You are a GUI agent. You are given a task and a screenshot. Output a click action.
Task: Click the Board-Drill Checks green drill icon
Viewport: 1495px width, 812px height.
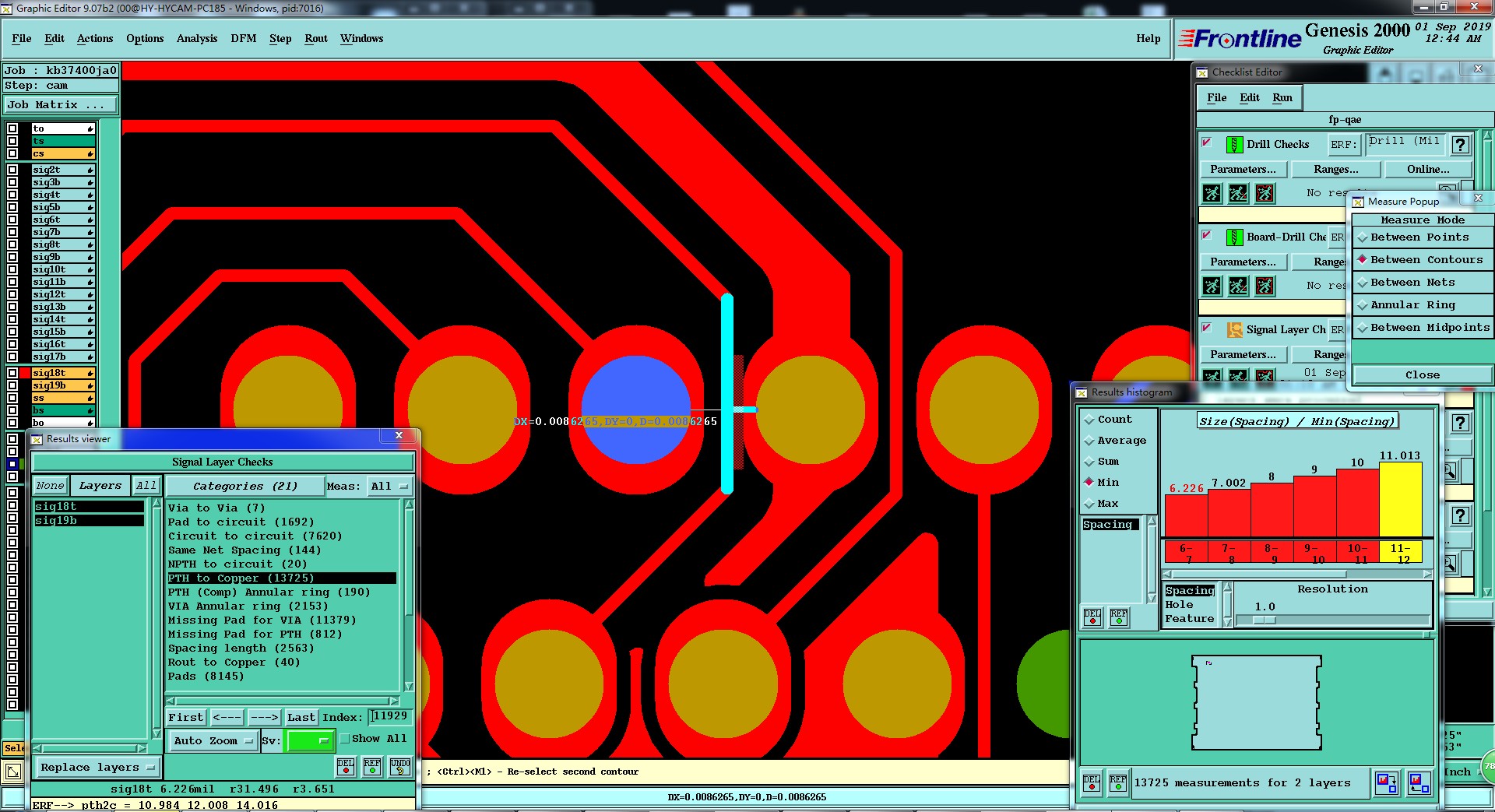click(1234, 237)
